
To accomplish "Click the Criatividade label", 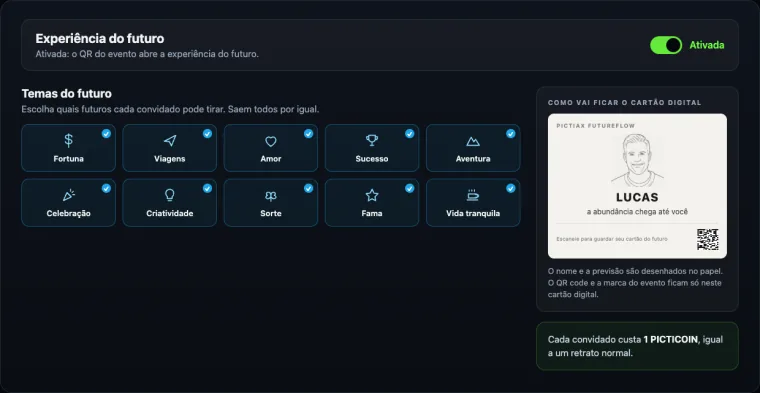I will click(x=170, y=214).
